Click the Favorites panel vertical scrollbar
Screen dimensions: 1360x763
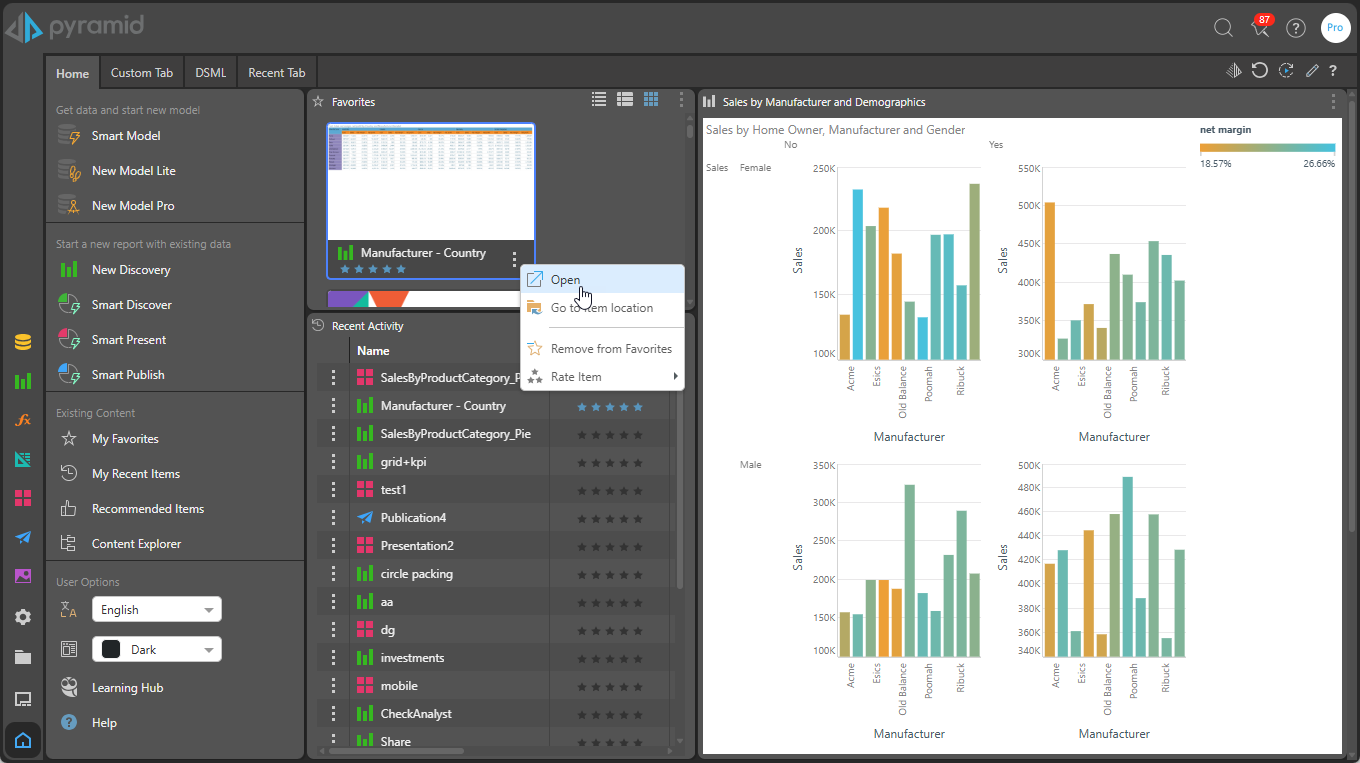(689, 130)
